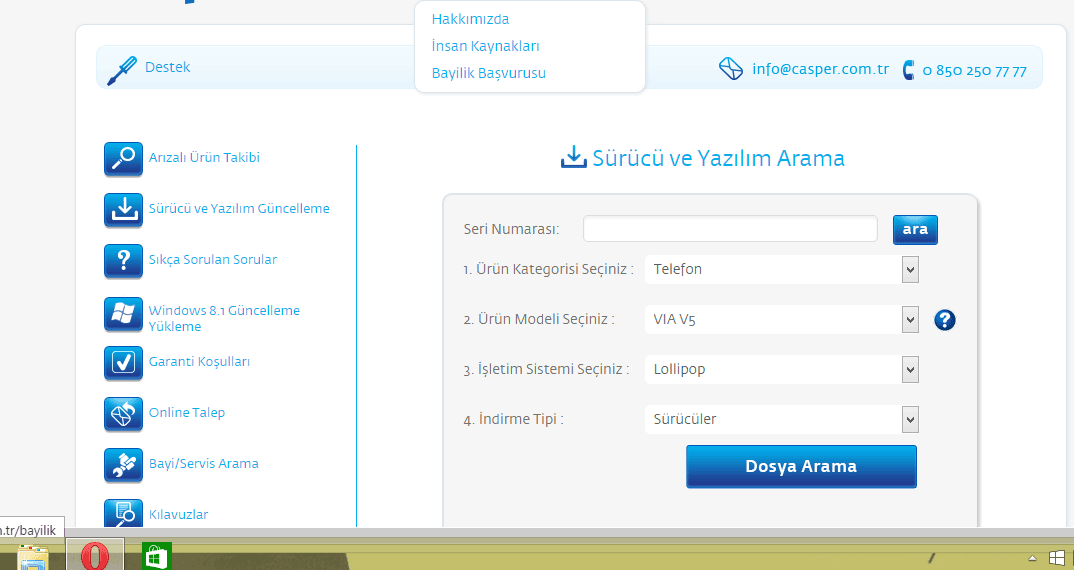Click the 0 850 250 77 77 phone number
Screen dimensions: 1074x570
[975, 71]
